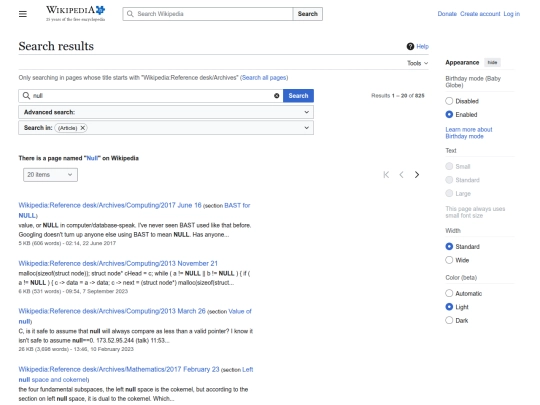540x405 pixels.
Task: Select Large text size
Action: coord(449,193)
